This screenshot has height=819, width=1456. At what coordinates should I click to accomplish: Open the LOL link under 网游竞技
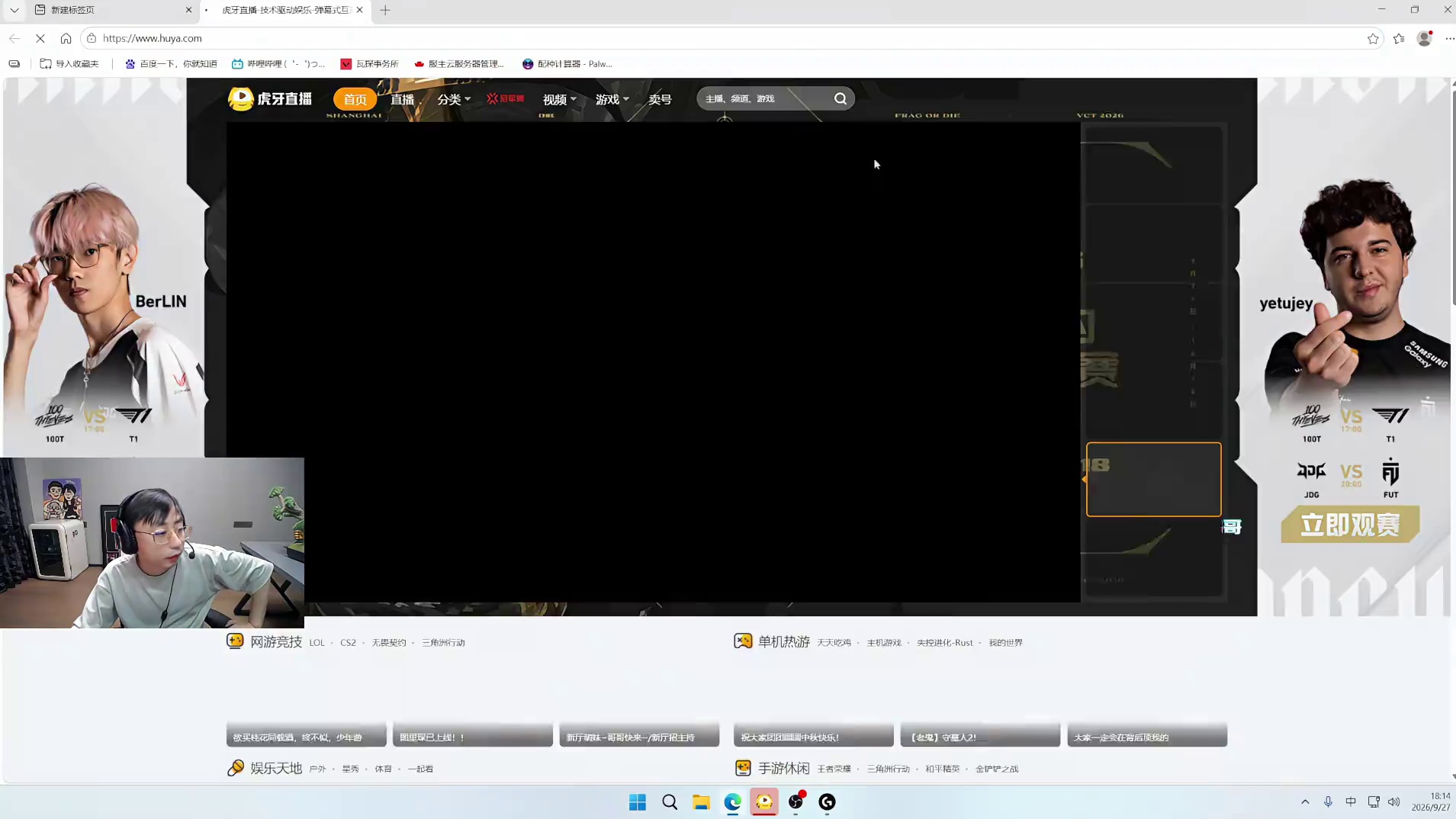pyautogui.click(x=317, y=643)
